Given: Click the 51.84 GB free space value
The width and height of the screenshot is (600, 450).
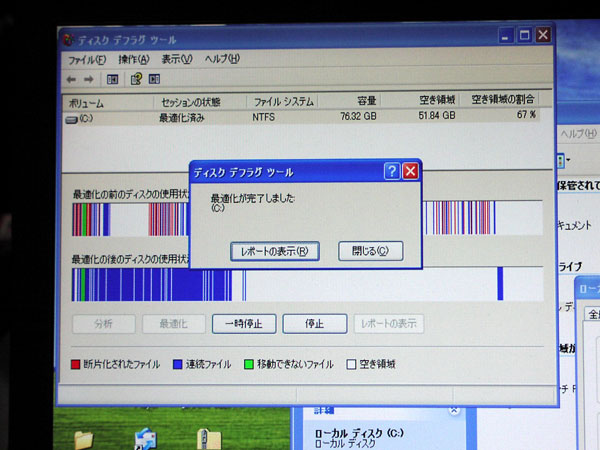Looking at the screenshot, I should (x=437, y=115).
